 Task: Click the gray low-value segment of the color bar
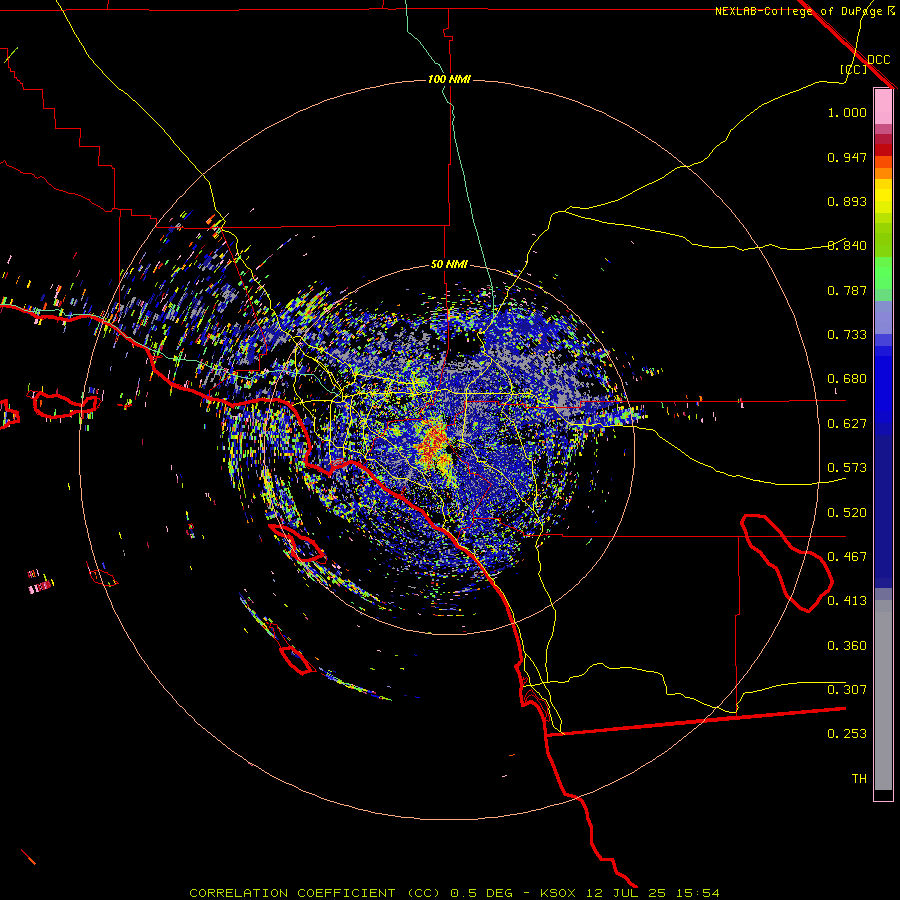click(x=883, y=695)
